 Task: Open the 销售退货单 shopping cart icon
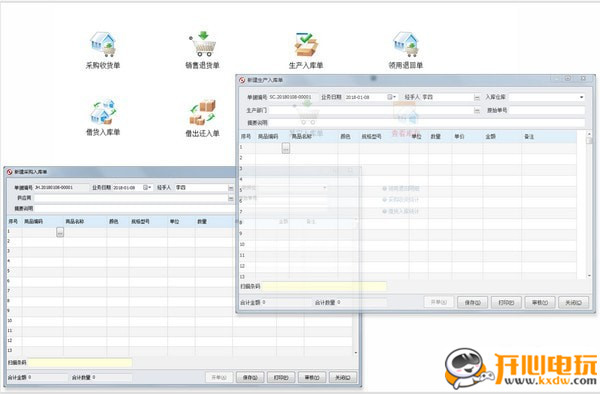(x=203, y=44)
